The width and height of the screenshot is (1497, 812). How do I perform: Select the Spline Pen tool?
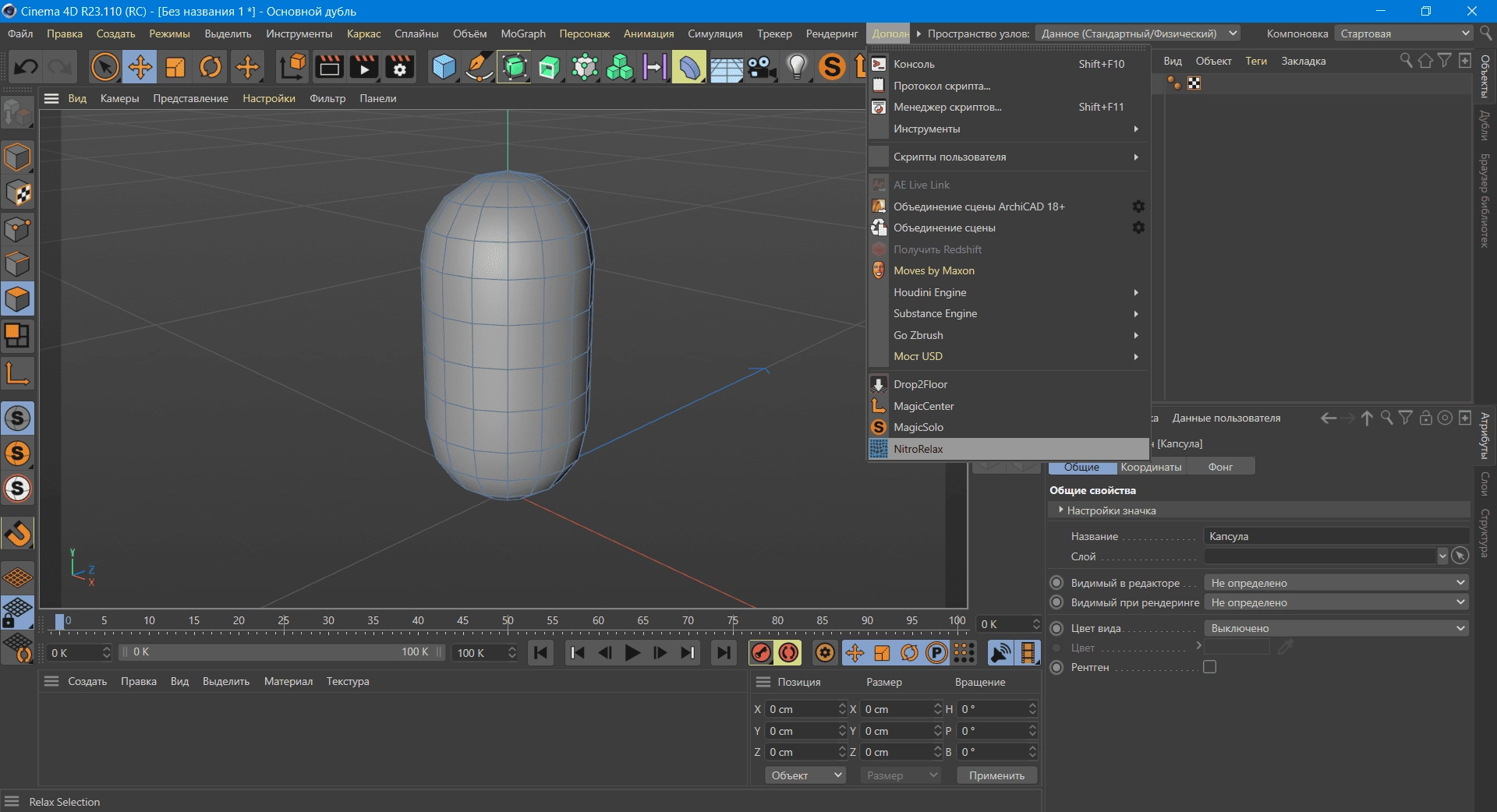click(x=479, y=67)
